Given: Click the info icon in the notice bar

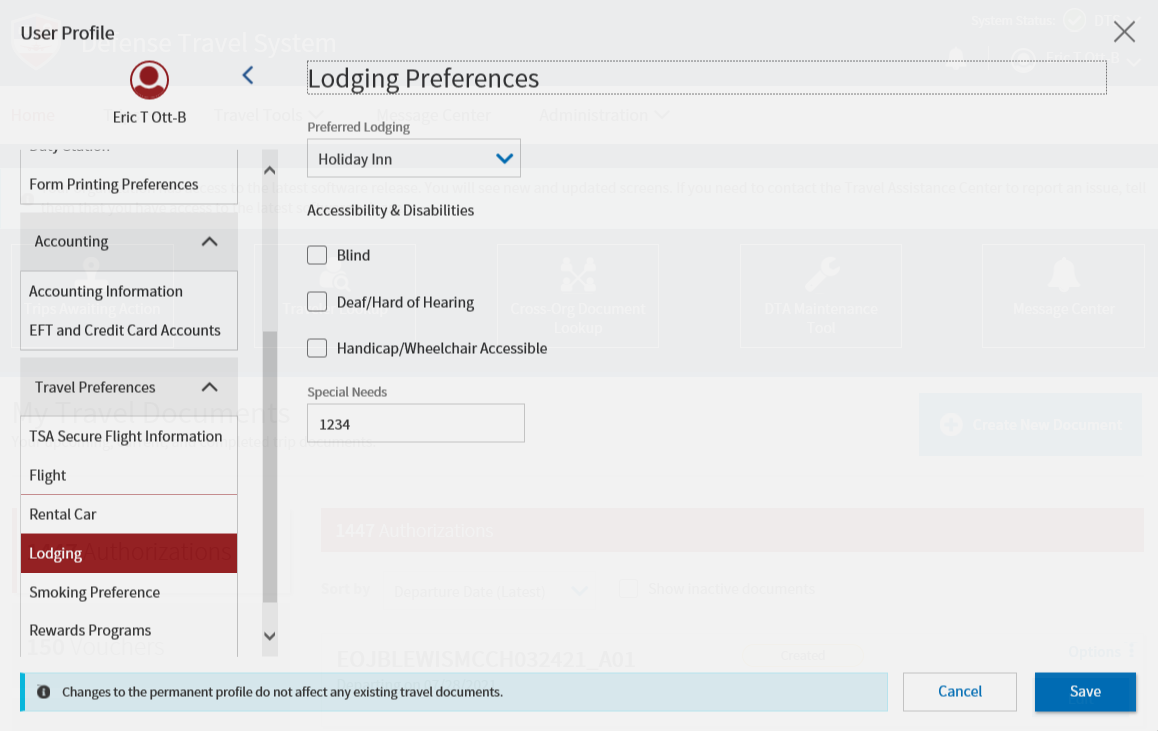Looking at the screenshot, I should [43, 692].
